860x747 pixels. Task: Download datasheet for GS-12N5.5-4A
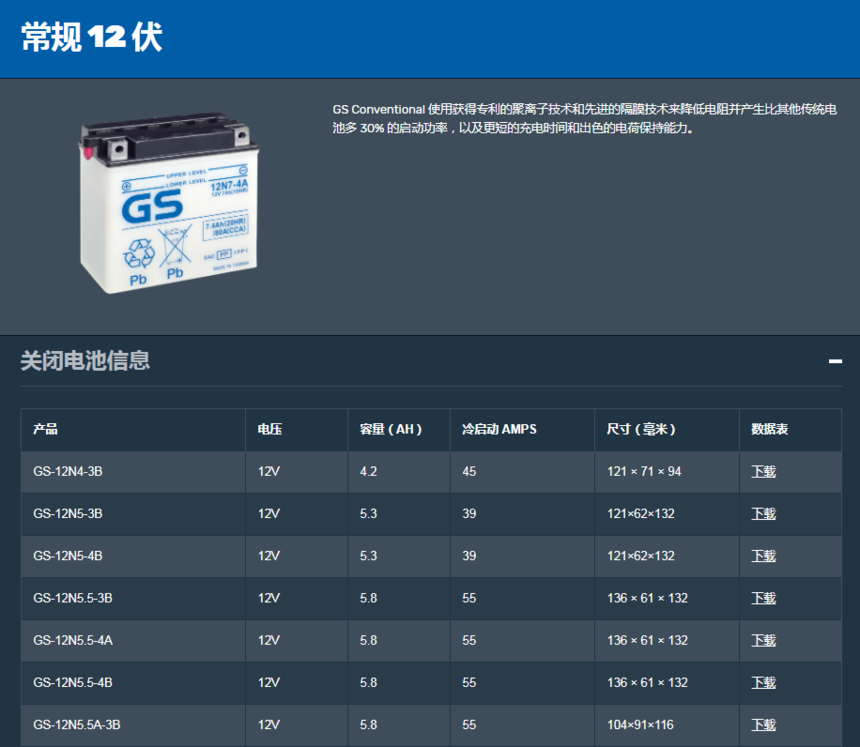(x=763, y=640)
